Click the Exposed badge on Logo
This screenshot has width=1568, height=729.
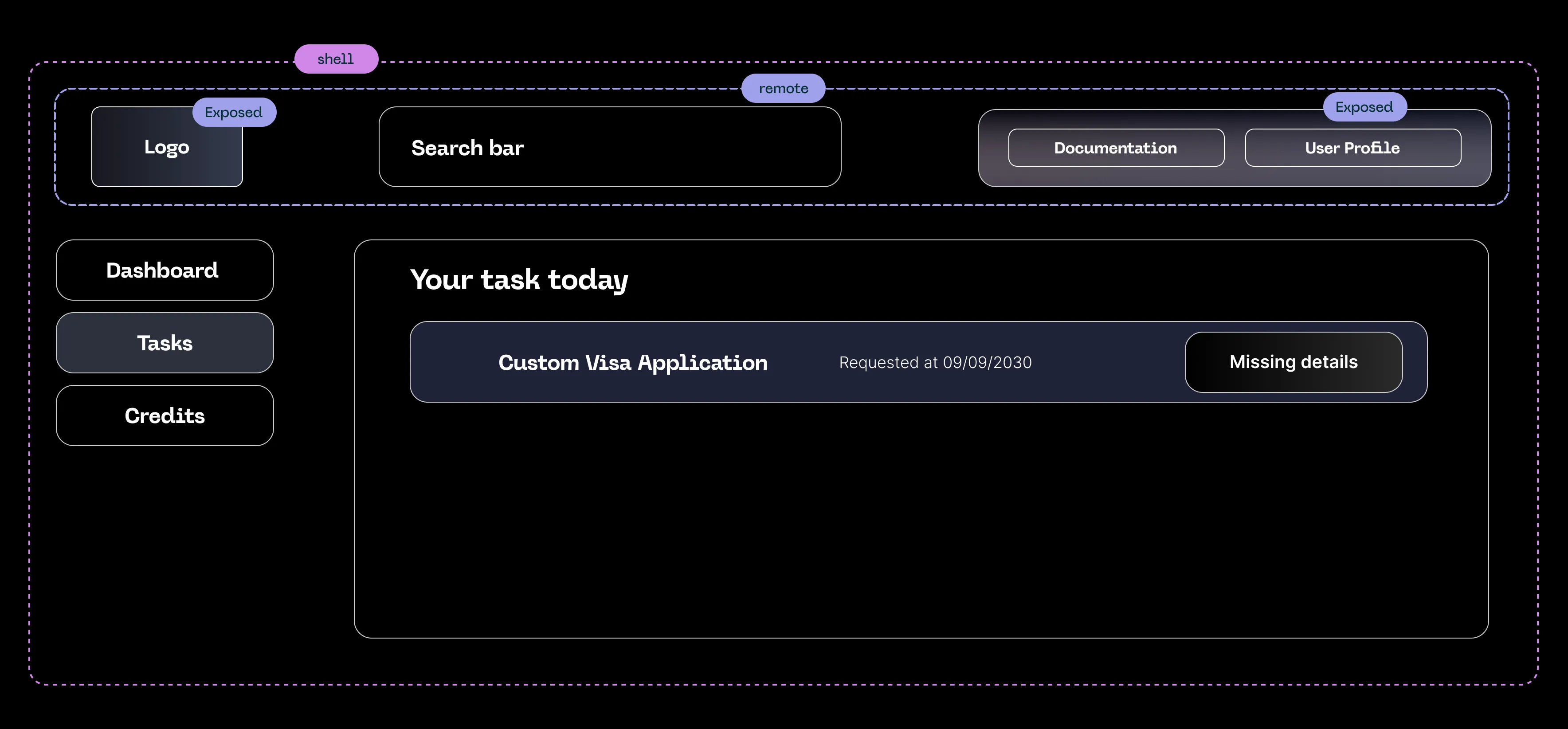point(234,113)
